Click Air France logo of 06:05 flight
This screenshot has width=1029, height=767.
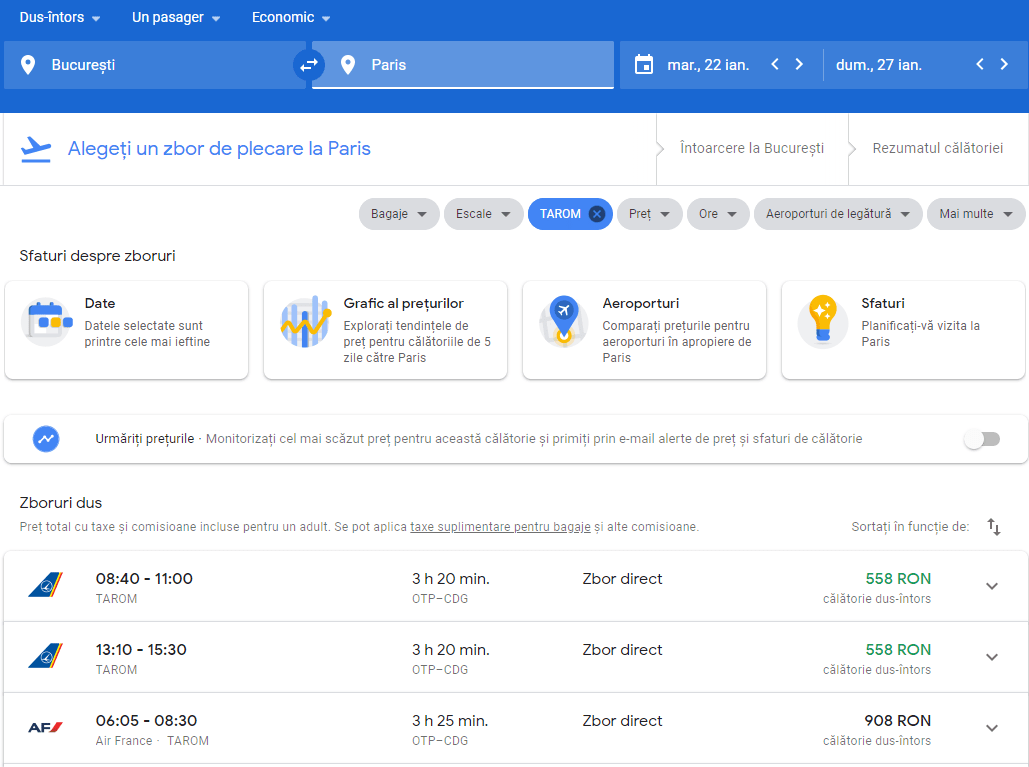[x=45, y=727]
